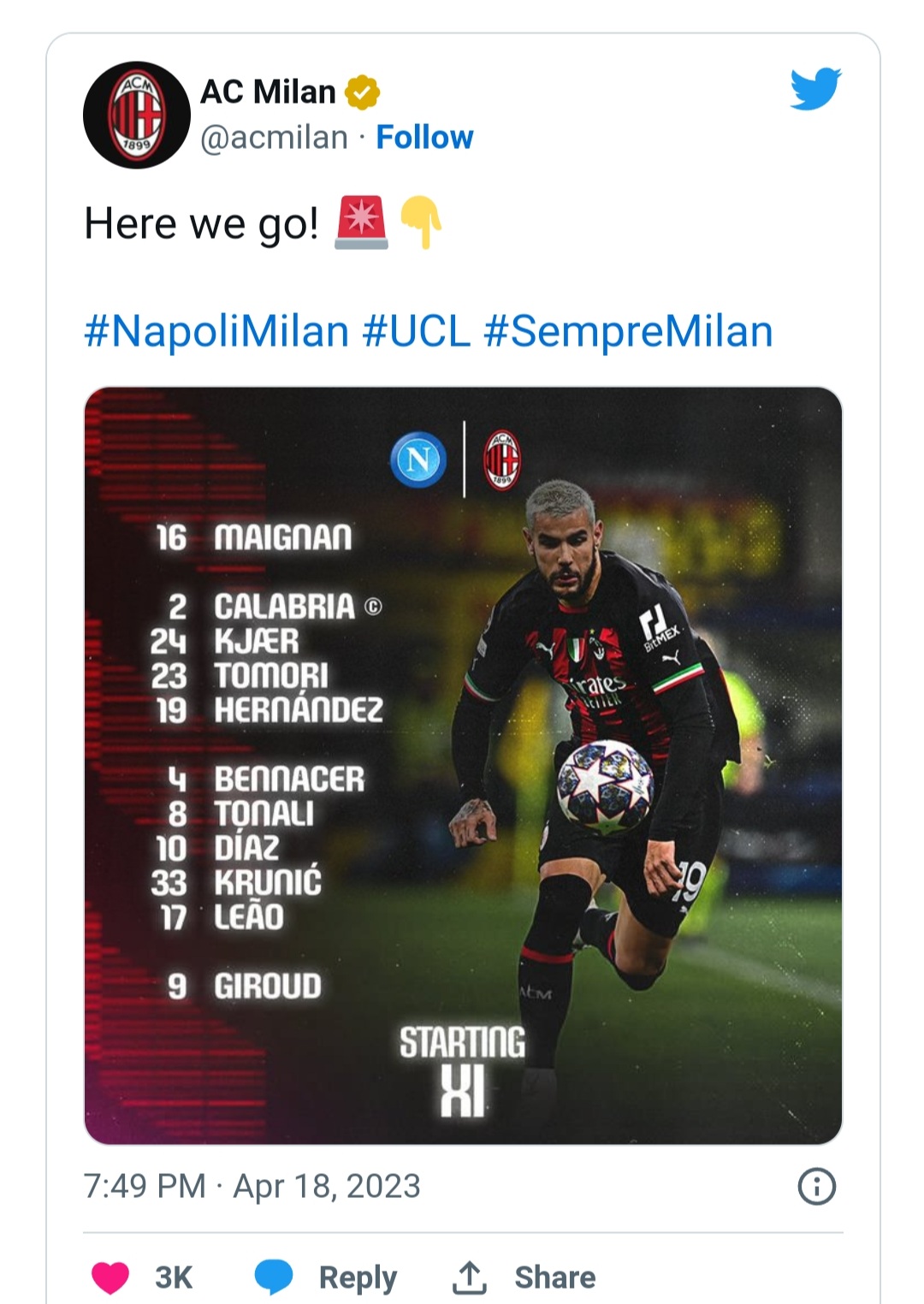Screen dimensions: 924x1304
Task: Click the gold verified badge
Action: point(362,92)
